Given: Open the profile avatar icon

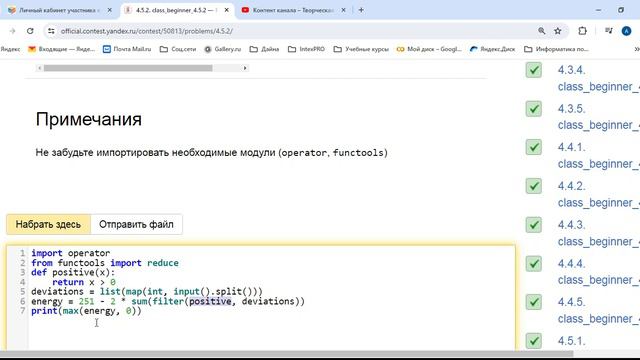Looking at the screenshot, I should click(626, 31).
